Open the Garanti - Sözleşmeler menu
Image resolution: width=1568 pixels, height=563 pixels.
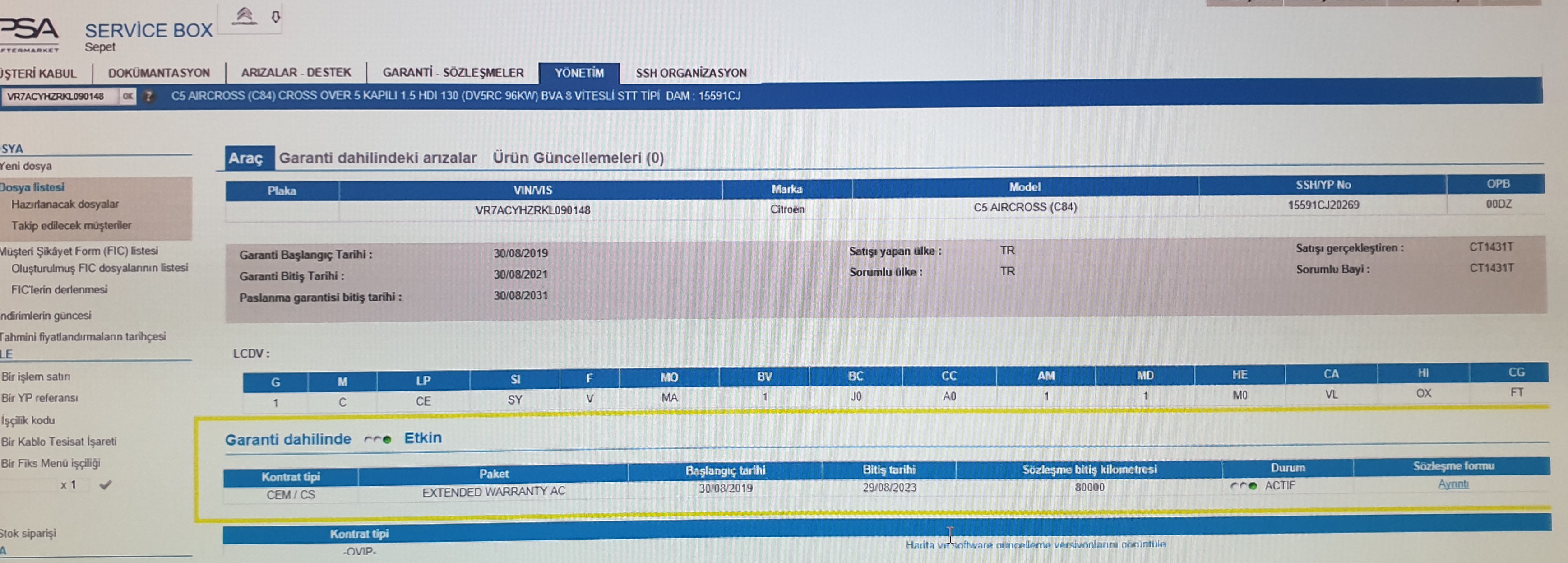click(453, 73)
